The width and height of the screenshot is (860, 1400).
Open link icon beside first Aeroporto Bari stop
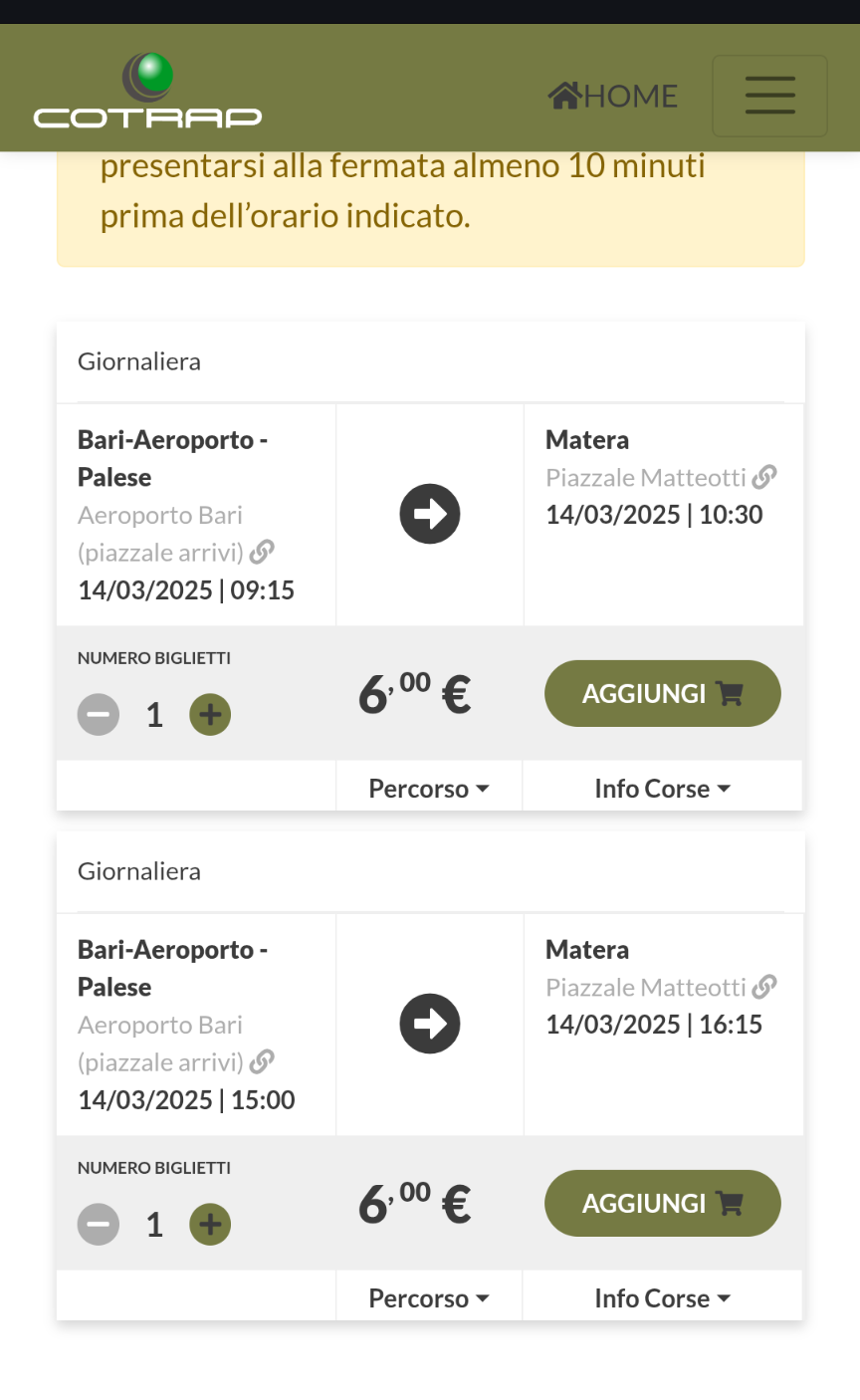point(262,552)
